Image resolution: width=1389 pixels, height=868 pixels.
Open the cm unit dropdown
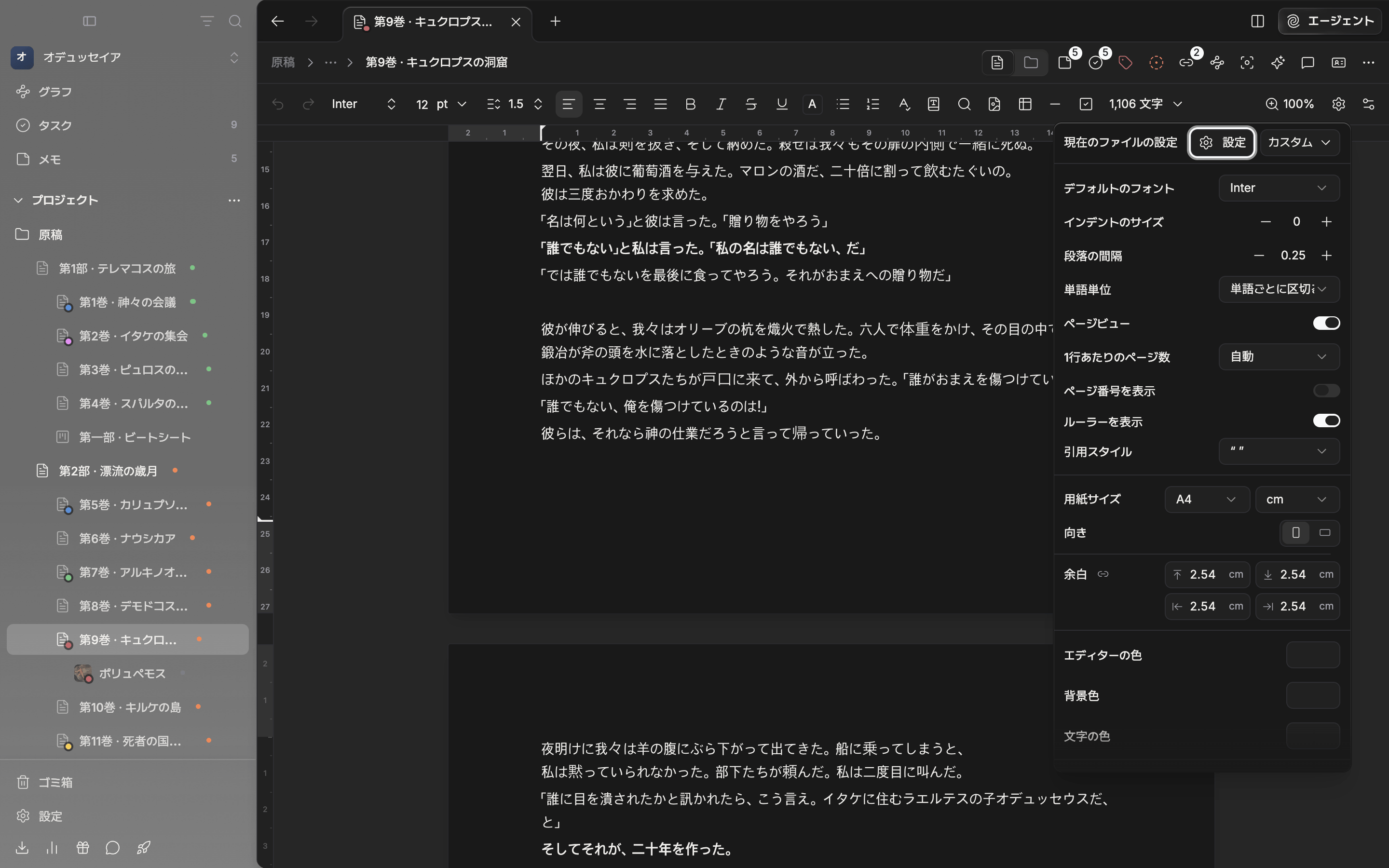[x=1297, y=500]
